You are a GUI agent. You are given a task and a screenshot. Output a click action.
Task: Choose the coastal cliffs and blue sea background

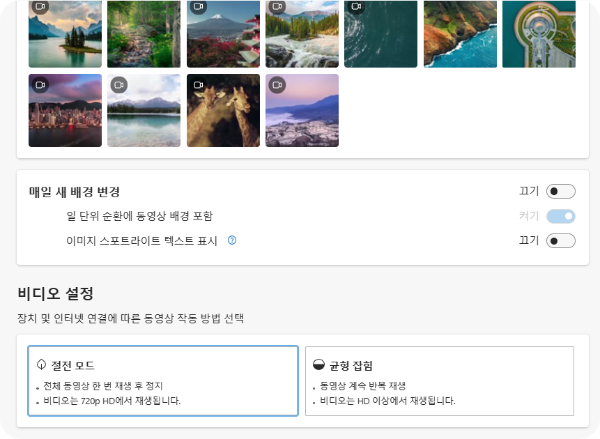point(460,34)
